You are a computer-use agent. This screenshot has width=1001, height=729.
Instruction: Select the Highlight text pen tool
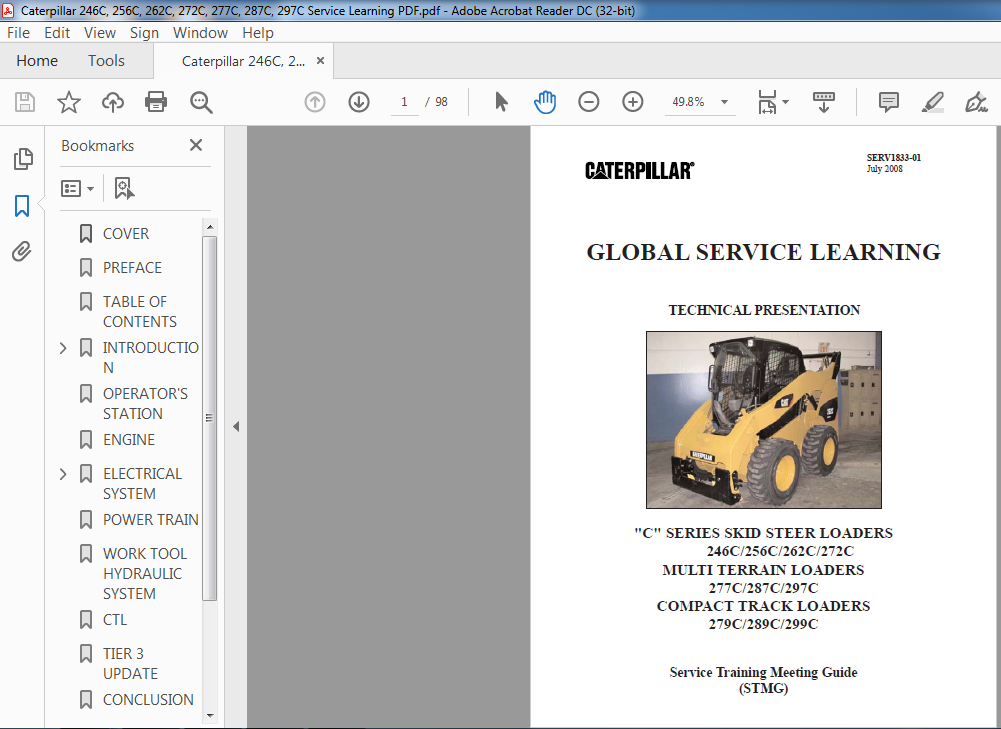click(x=933, y=102)
